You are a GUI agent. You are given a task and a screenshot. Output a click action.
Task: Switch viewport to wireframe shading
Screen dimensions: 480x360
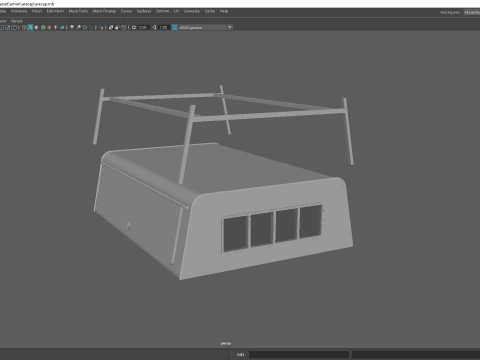tap(24, 27)
